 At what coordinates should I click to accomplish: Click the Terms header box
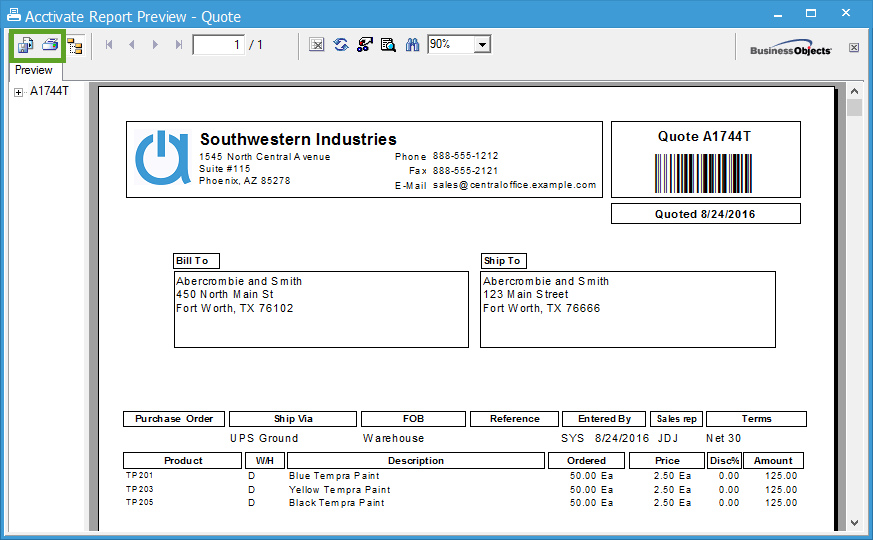pyautogui.click(x=756, y=419)
